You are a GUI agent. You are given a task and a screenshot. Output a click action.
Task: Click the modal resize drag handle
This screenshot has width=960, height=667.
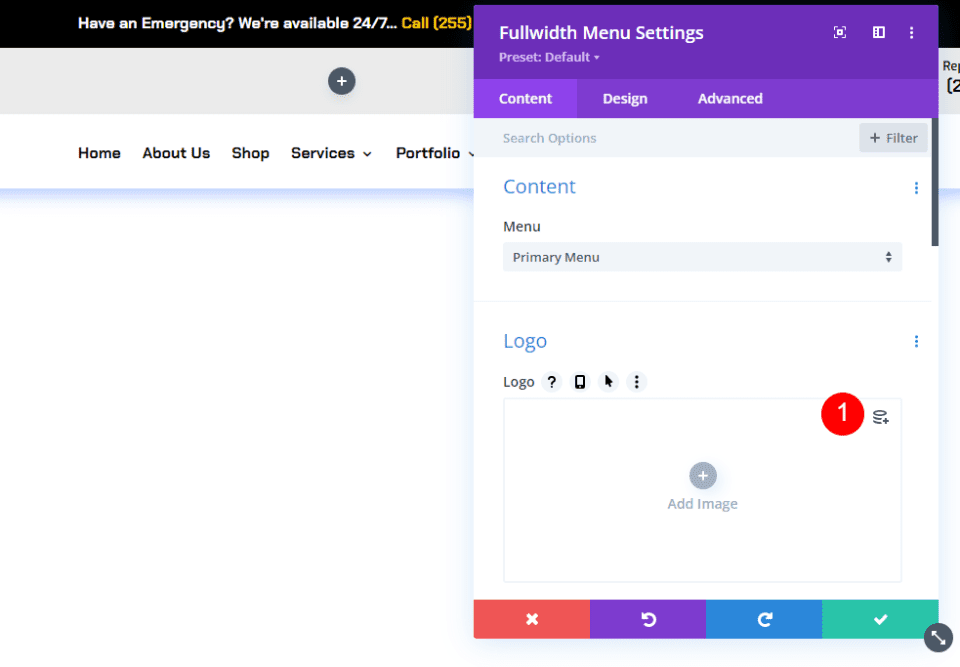tap(938, 637)
